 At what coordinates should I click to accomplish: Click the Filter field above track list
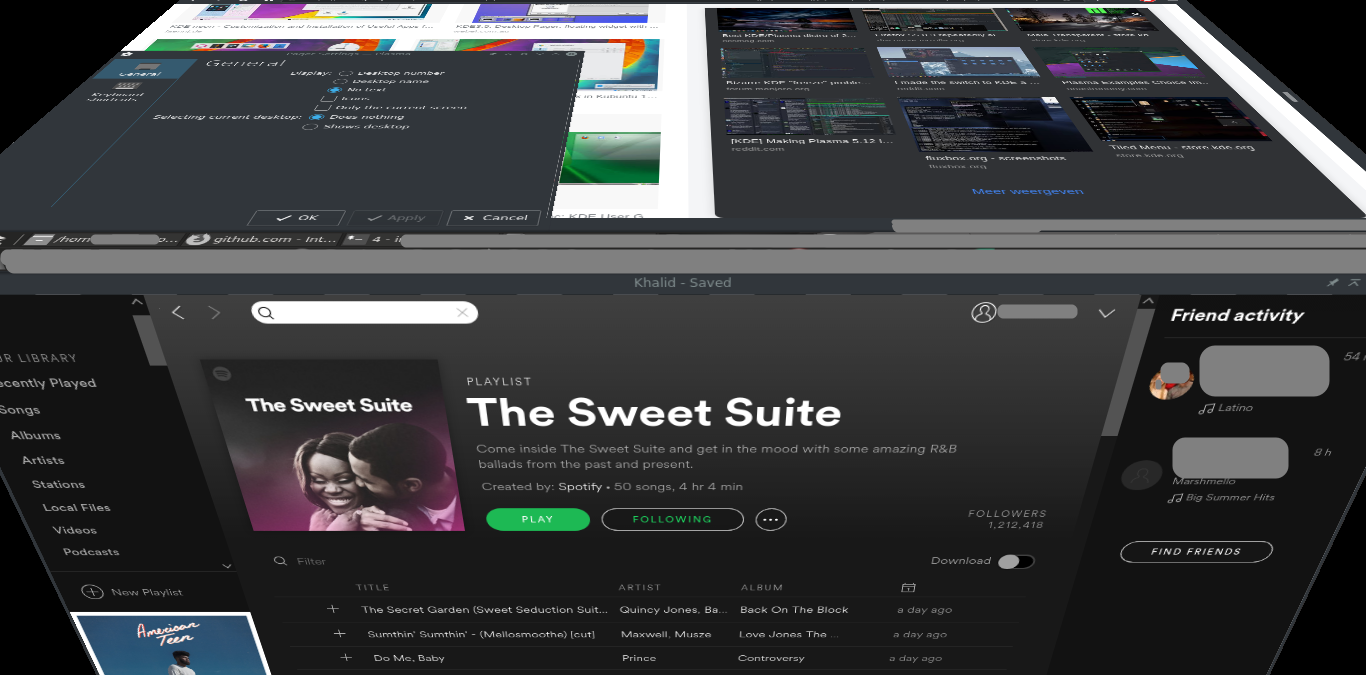(x=311, y=561)
